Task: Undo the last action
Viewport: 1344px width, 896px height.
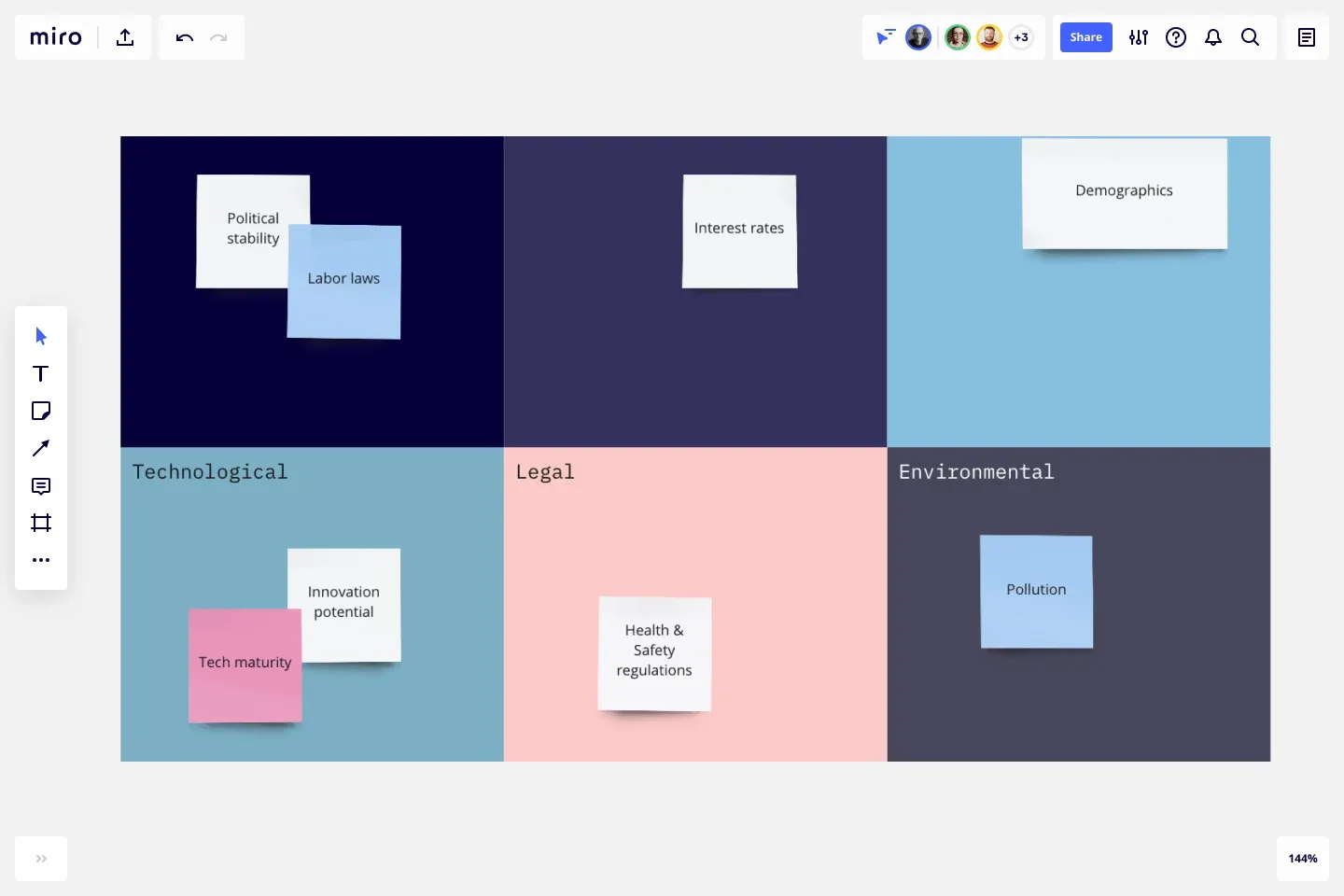Action: pyautogui.click(x=184, y=37)
